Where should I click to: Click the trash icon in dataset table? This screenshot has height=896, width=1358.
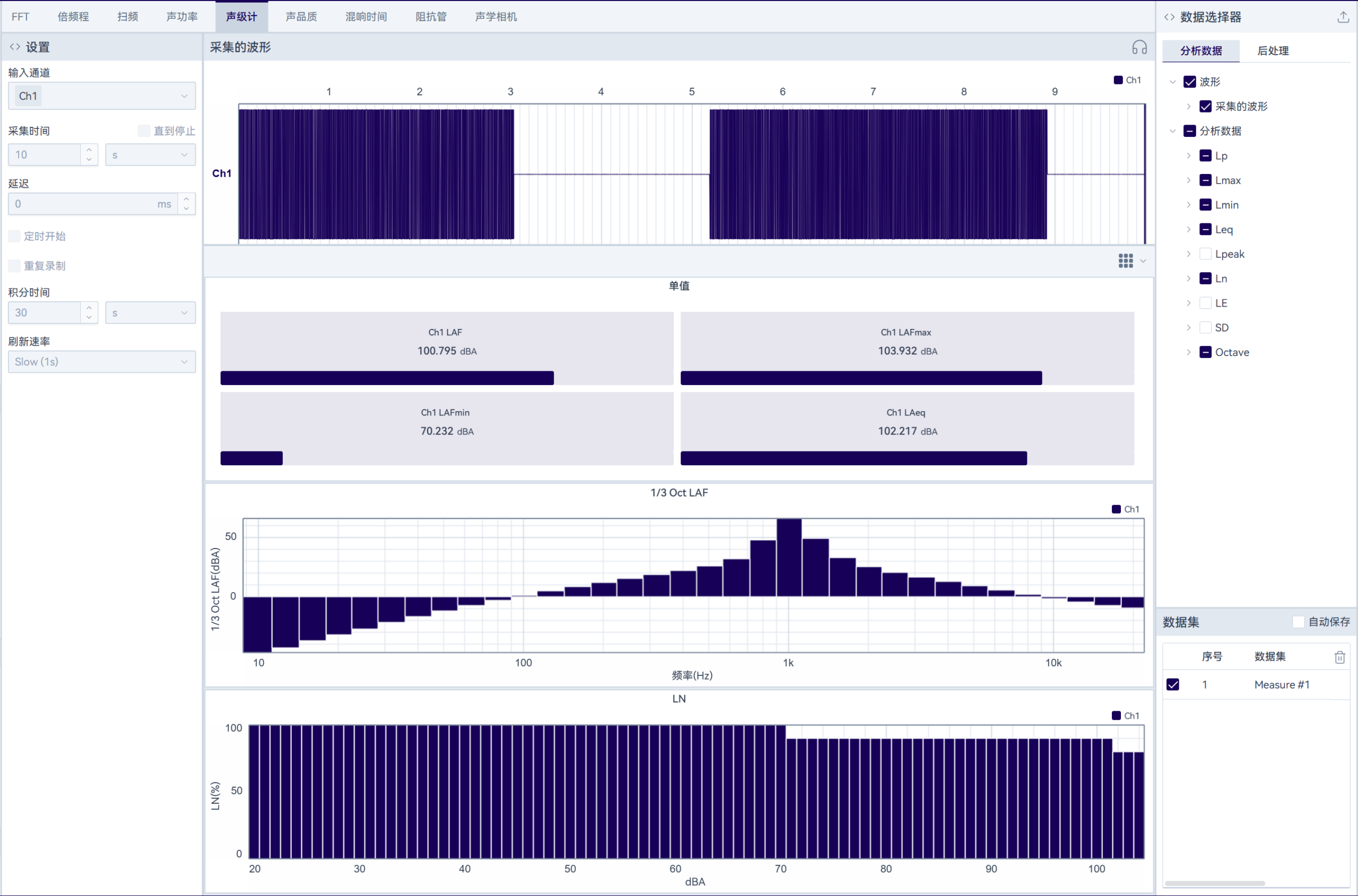pyautogui.click(x=1339, y=657)
